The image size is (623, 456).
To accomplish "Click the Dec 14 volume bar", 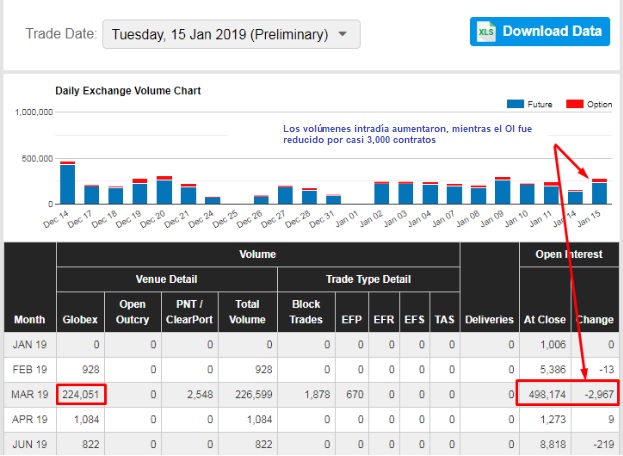I will click(x=68, y=183).
